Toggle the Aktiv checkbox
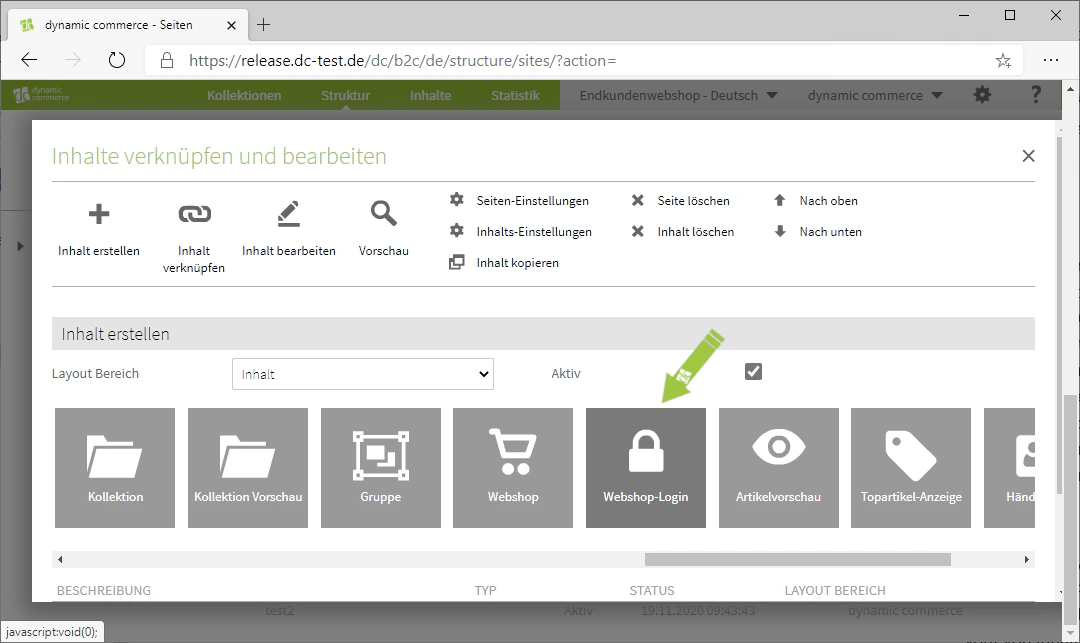The height and width of the screenshot is (643, 1080). click(x=754, y=372)
